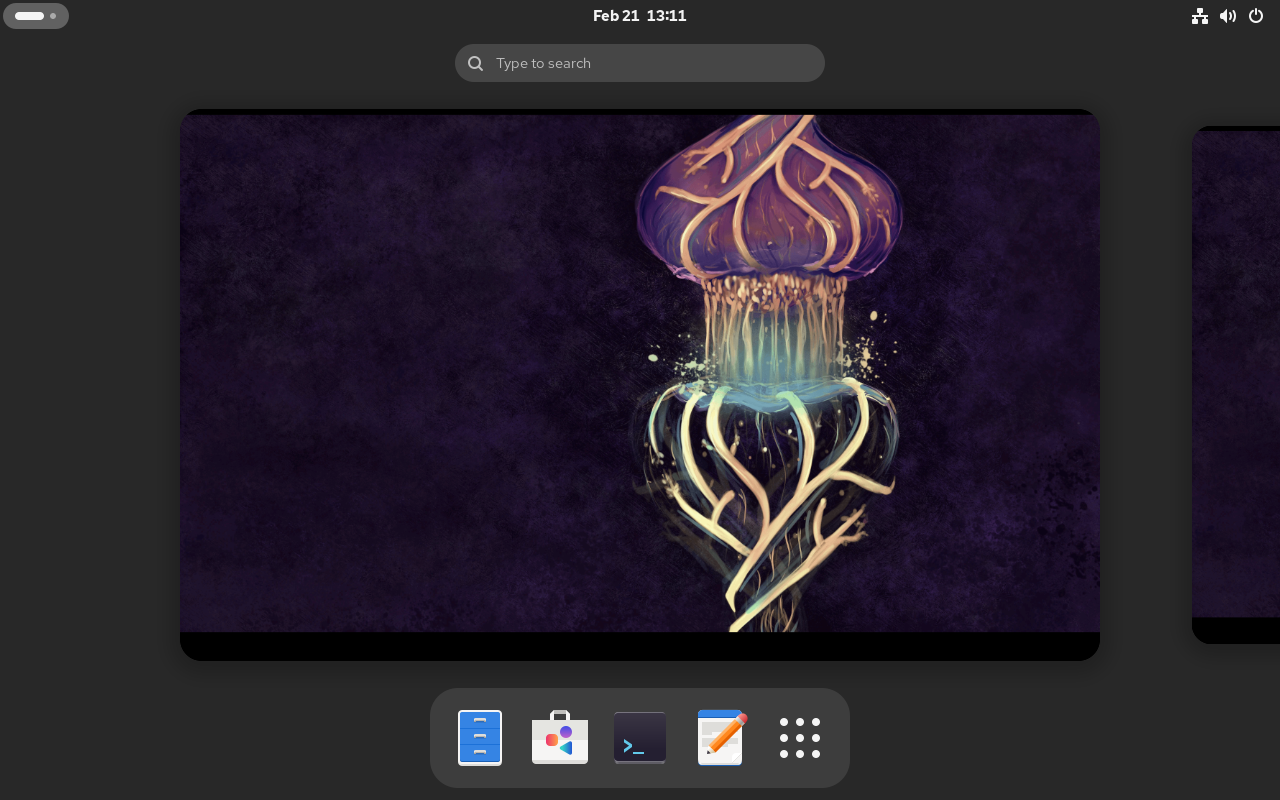Click the magnifier icon in search bar
This screenshot has width=1280, height=800.
(x=476, y=63)
